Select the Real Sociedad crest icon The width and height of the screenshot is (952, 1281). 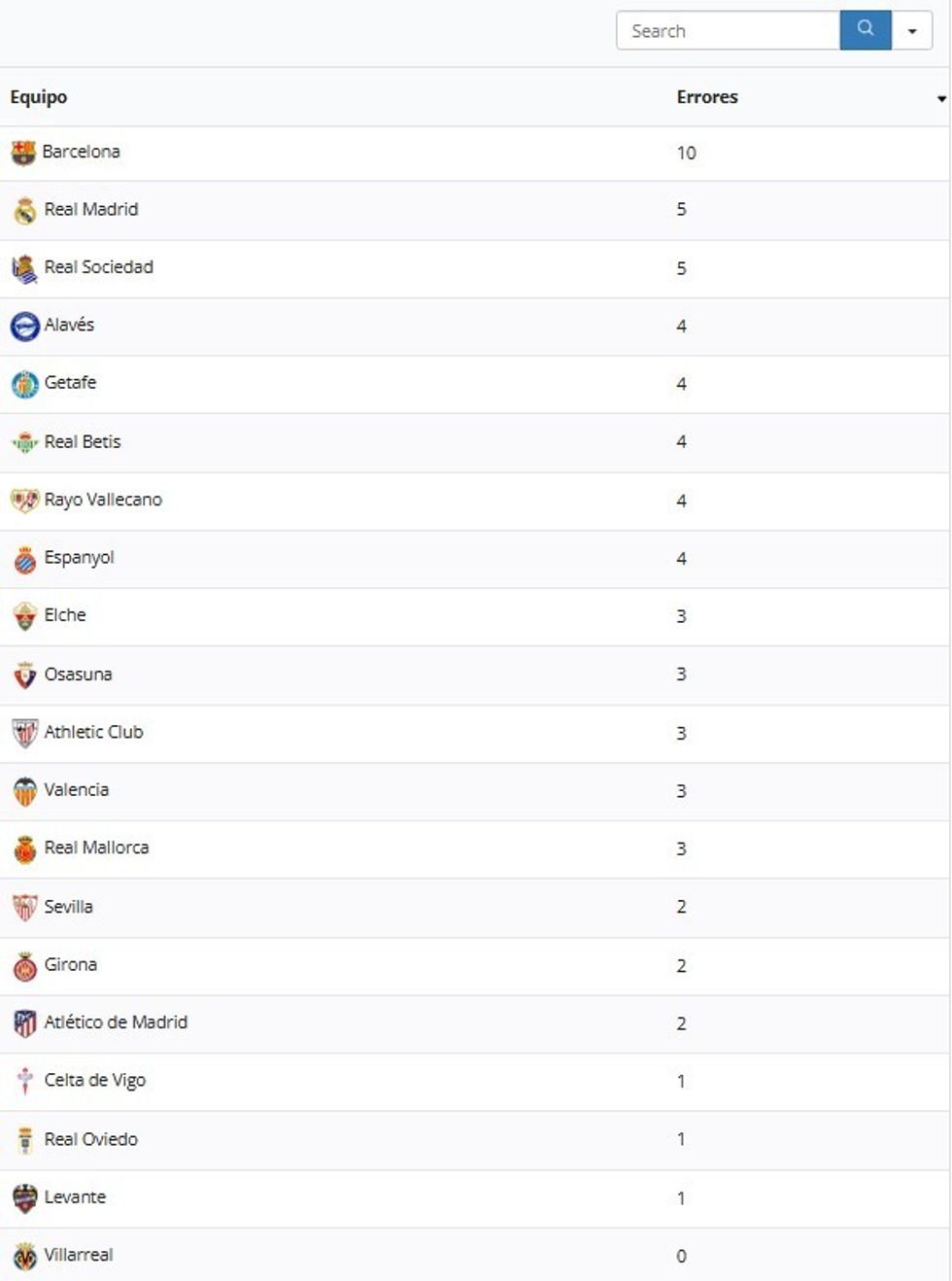(24, 268)
